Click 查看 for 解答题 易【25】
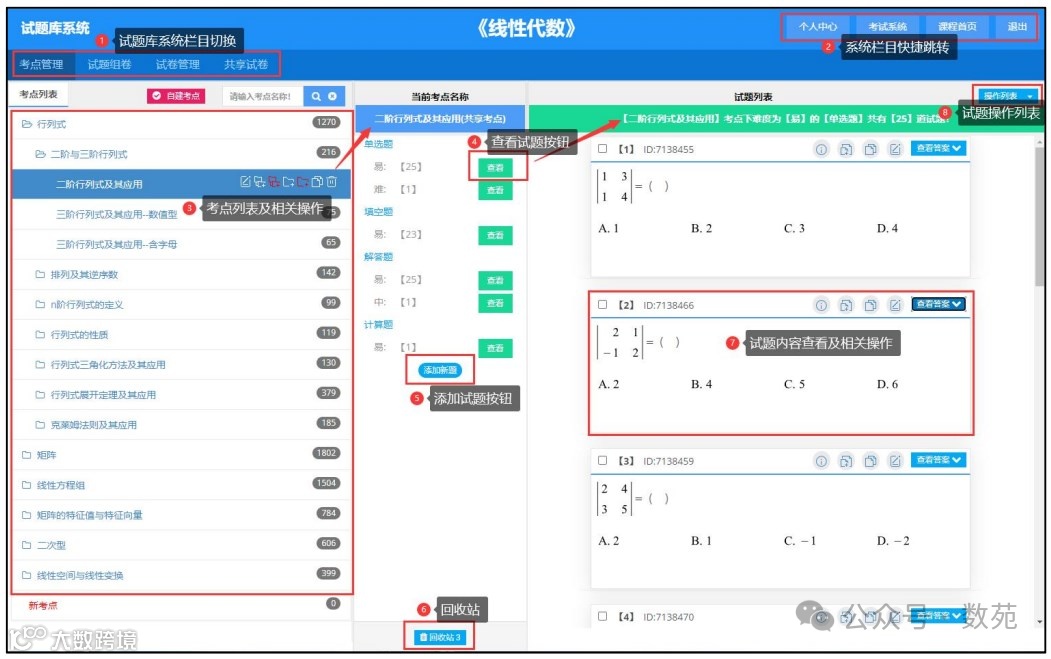Screen dimensions: 1051x659 click(495, 280)
